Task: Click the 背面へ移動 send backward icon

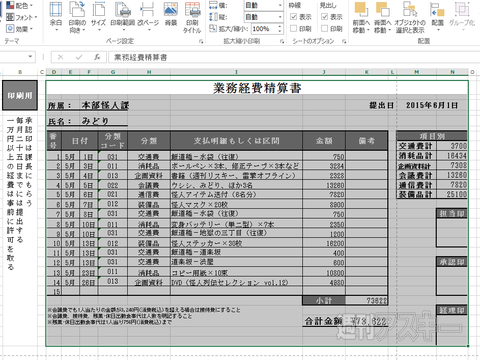Action: pyautogui.click(x=382, y=17)
